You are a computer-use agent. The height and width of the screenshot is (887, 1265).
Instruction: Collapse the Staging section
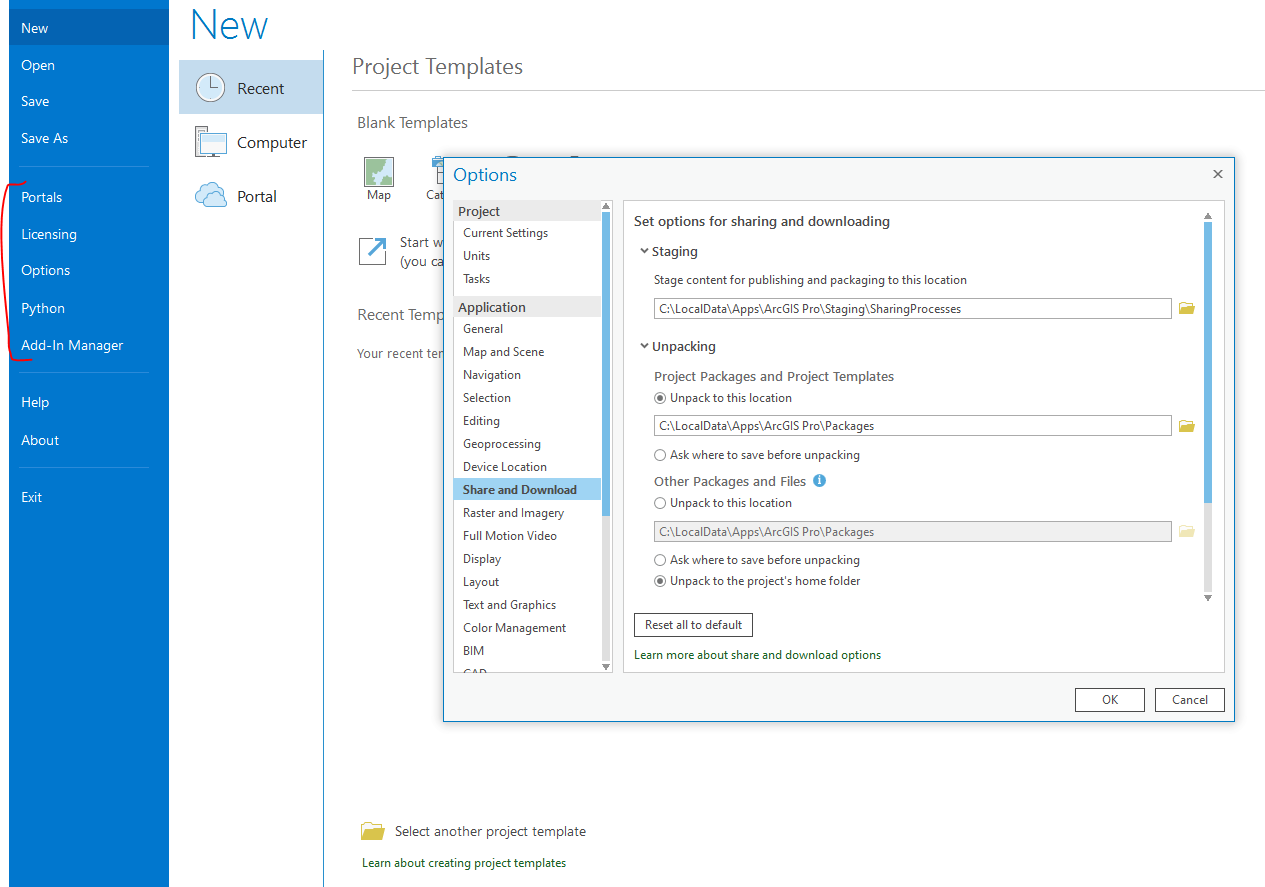(x=644, y=251)
